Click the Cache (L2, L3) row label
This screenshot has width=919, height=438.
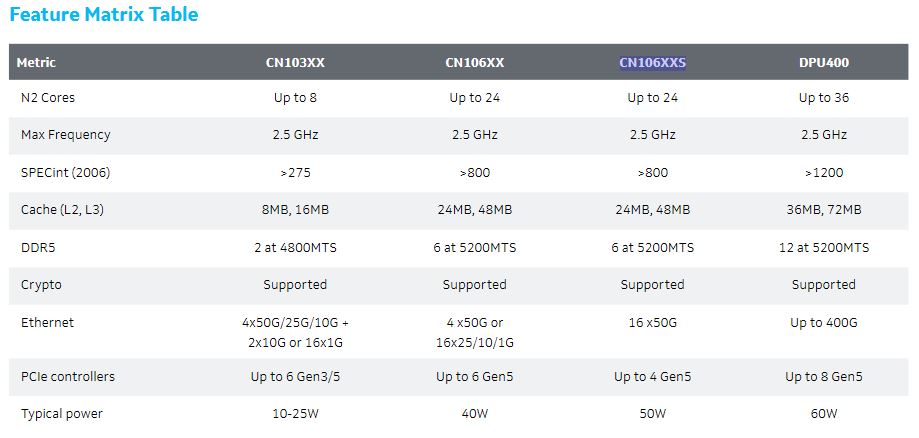coord(66,210)
